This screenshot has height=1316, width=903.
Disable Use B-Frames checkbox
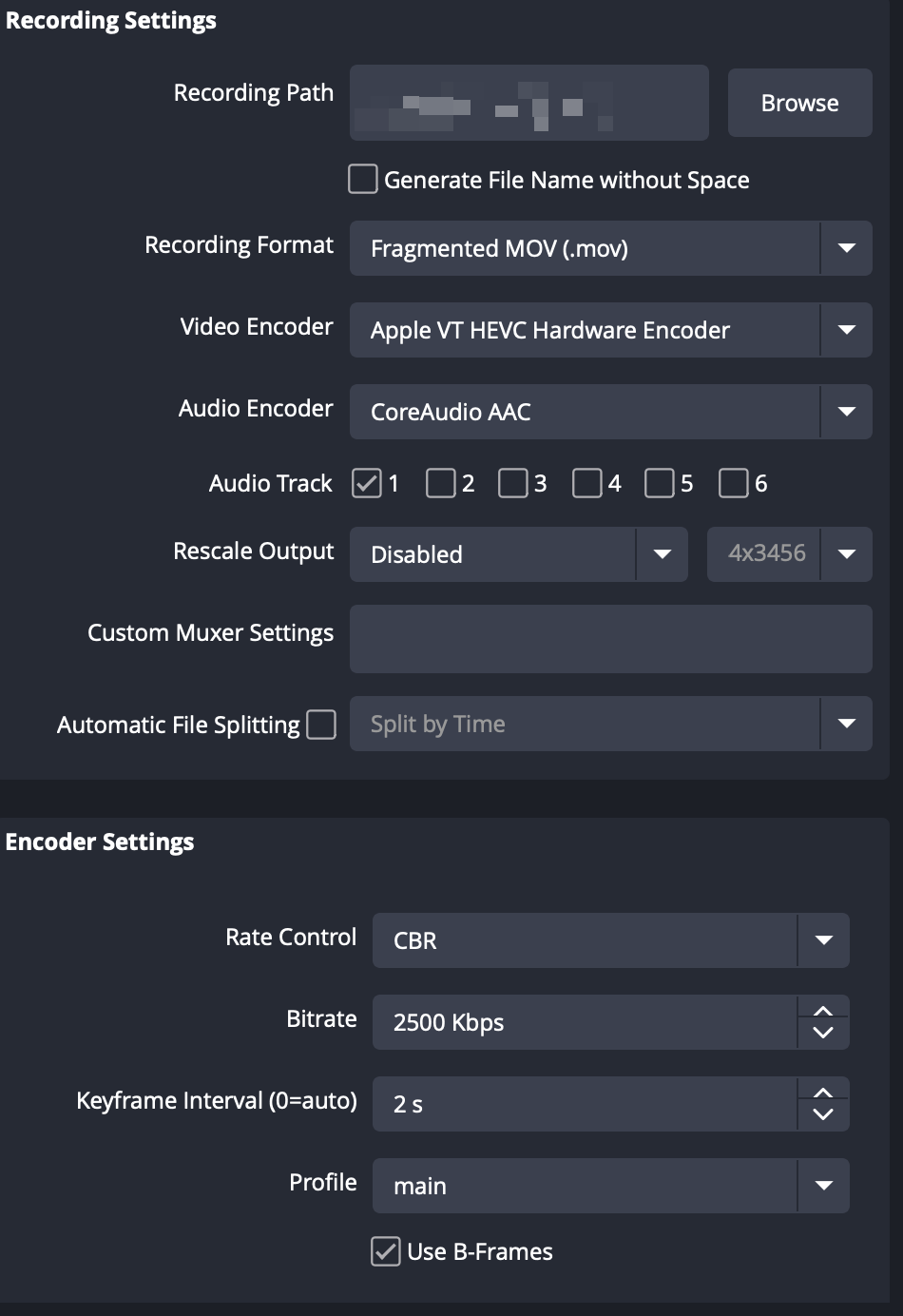pos(386,1251)
